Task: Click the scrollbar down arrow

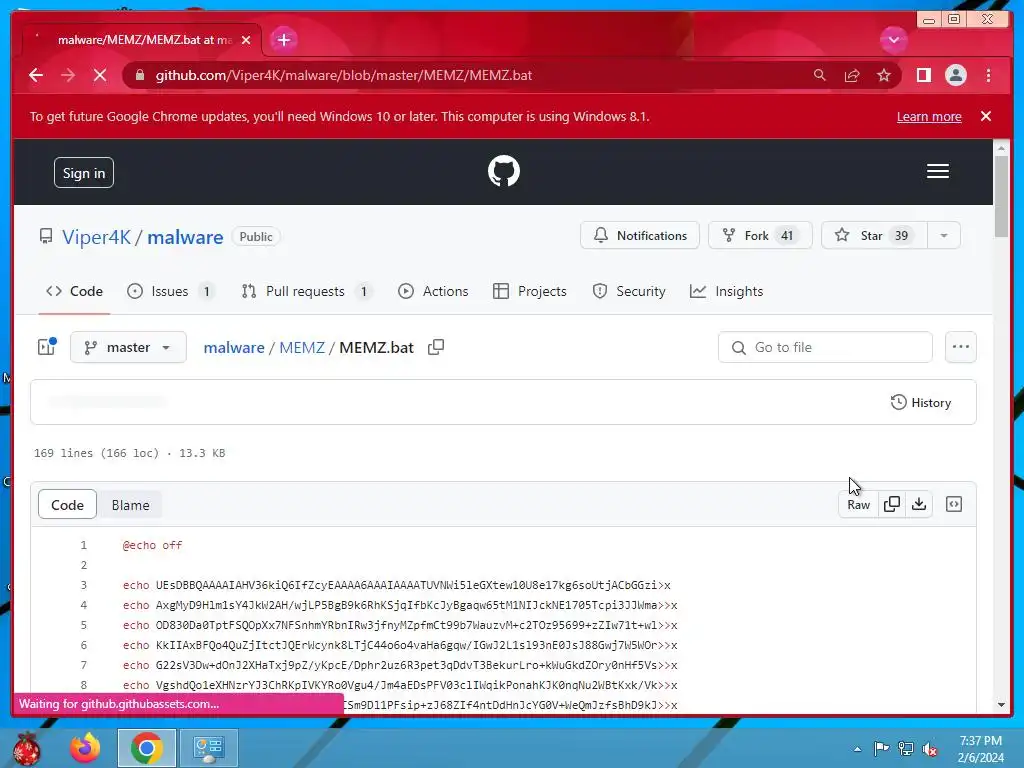Action: (x=1002, y=705)
